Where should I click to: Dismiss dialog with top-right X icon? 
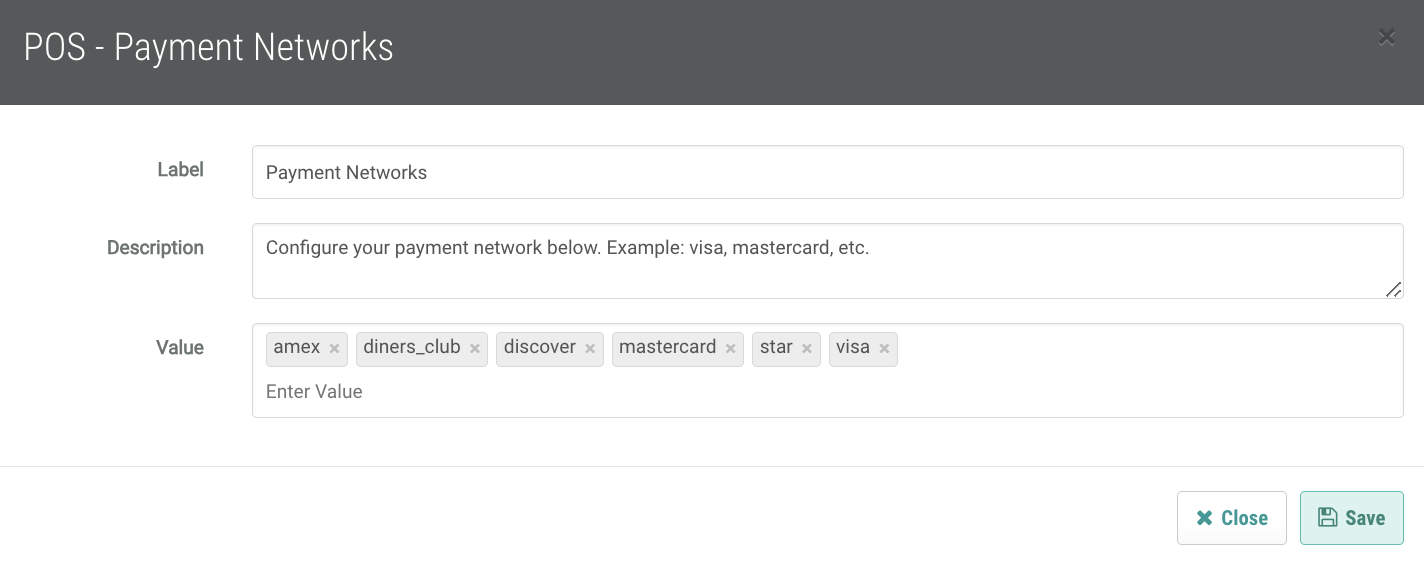(1386, 38)
